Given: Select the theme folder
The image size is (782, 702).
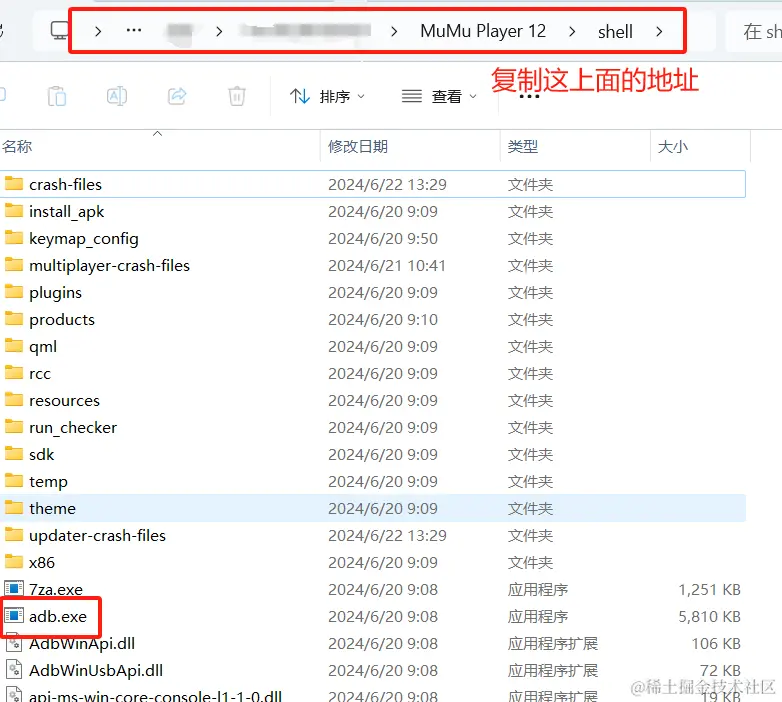Looking at the screenshot, I should click(x=373, y=508).
